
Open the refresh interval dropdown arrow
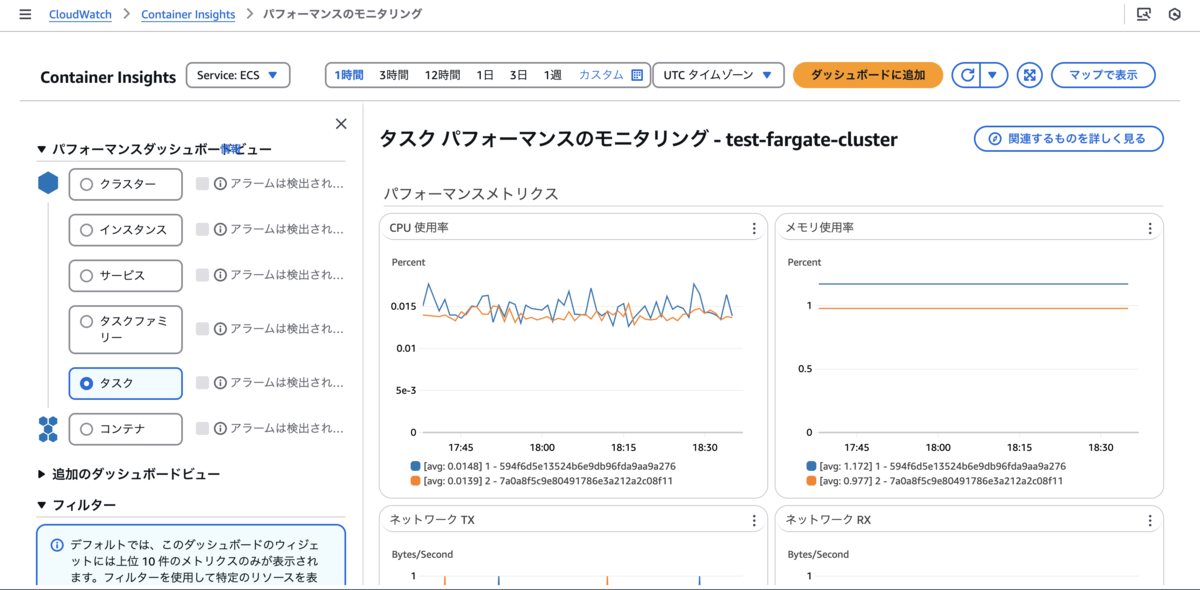pos(993,75)
